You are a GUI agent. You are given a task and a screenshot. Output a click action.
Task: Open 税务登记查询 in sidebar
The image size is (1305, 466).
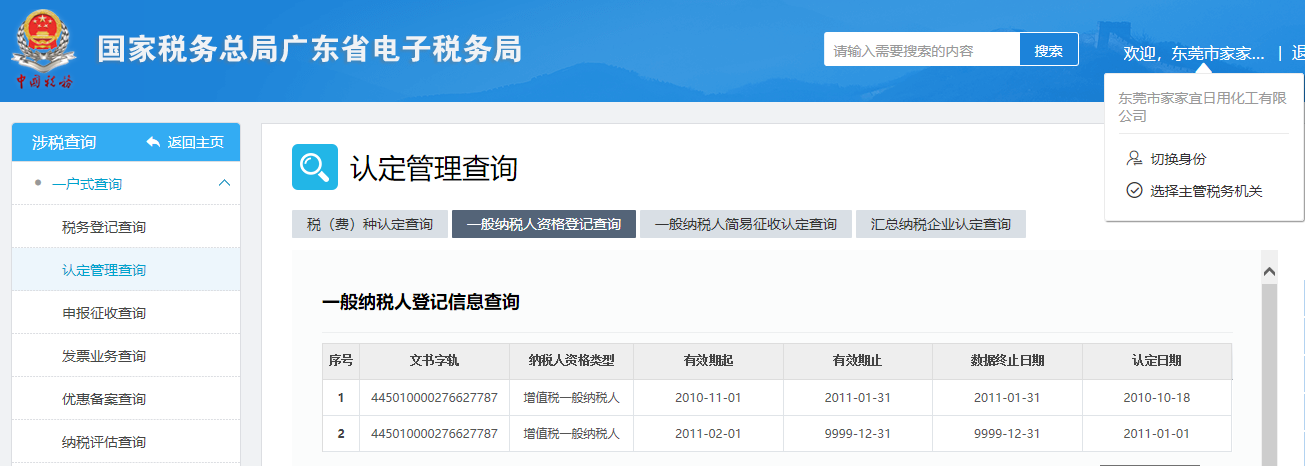pyautogui.click(x=104, y=227)
